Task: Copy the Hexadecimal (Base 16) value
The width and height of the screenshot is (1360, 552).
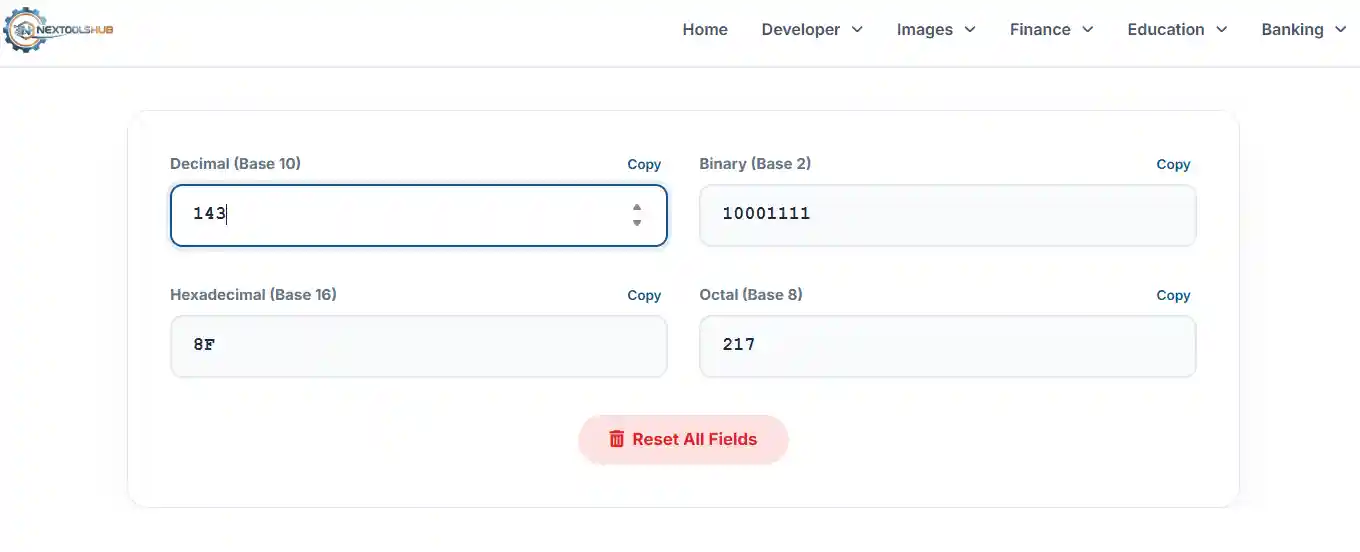Action: 644,295
